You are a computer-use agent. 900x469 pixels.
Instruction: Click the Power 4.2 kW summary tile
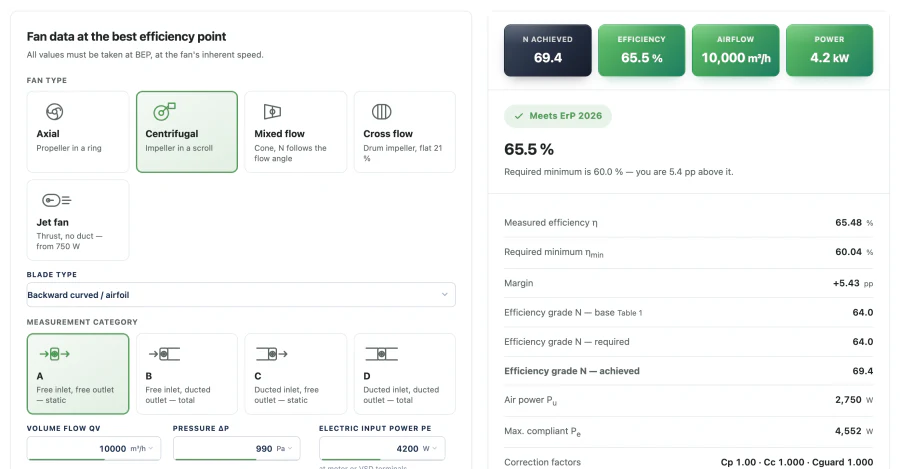coord(829,50)
